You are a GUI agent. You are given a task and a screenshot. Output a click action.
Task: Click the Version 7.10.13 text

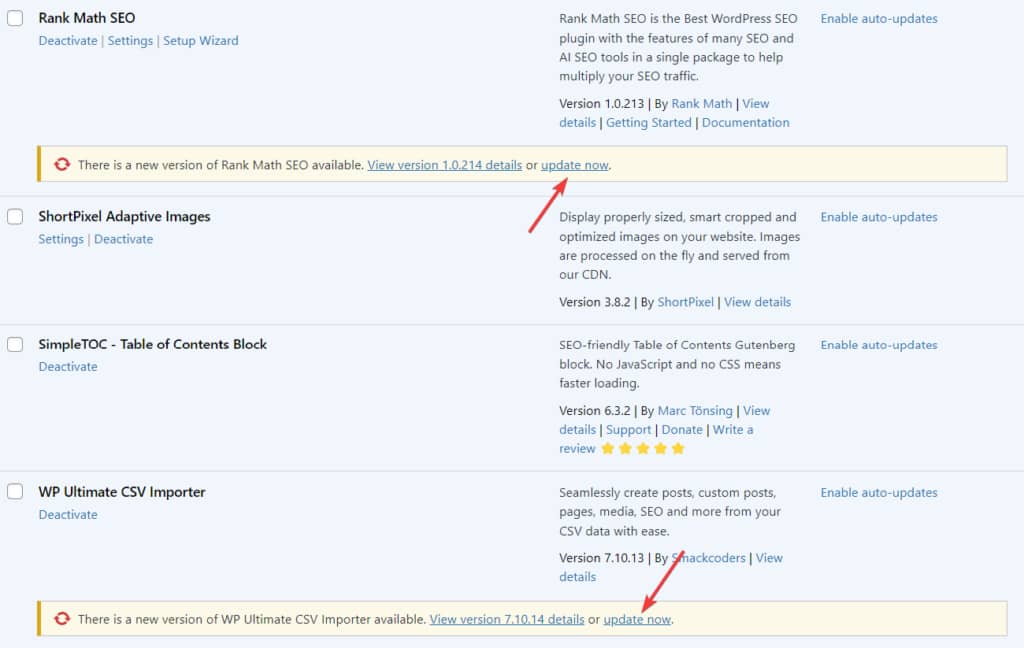(x=601, y=559)
